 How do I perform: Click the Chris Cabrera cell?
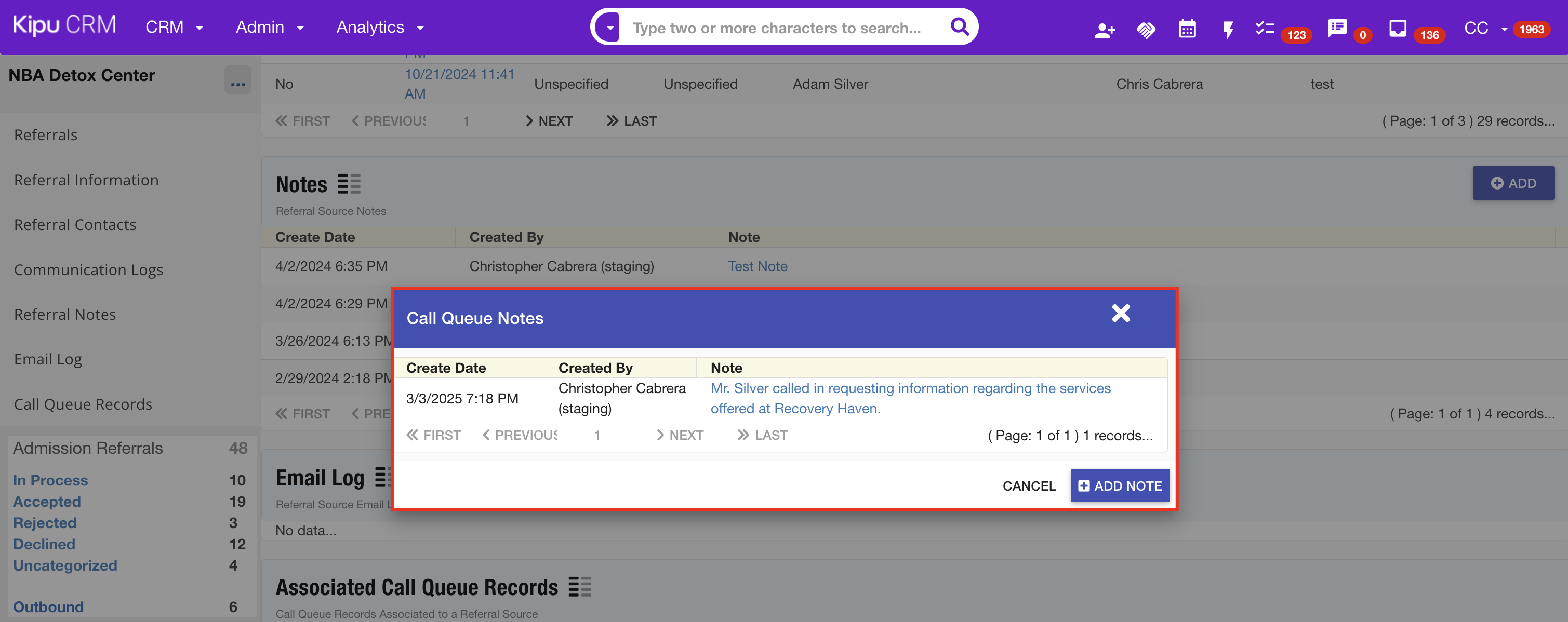pyautogui.click(x=1159, y=84)
